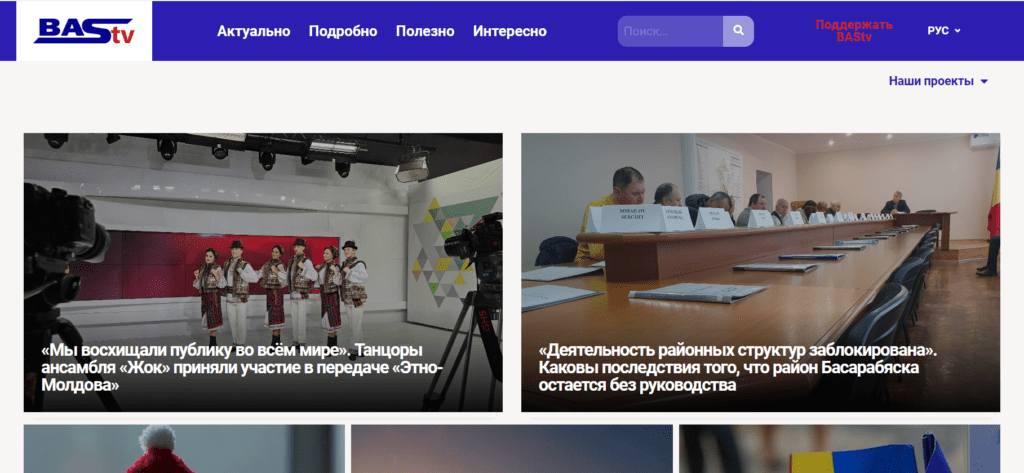1024x473 pixels.
Task: Focus the Поиск search input field
Action: tap(670, 31)
